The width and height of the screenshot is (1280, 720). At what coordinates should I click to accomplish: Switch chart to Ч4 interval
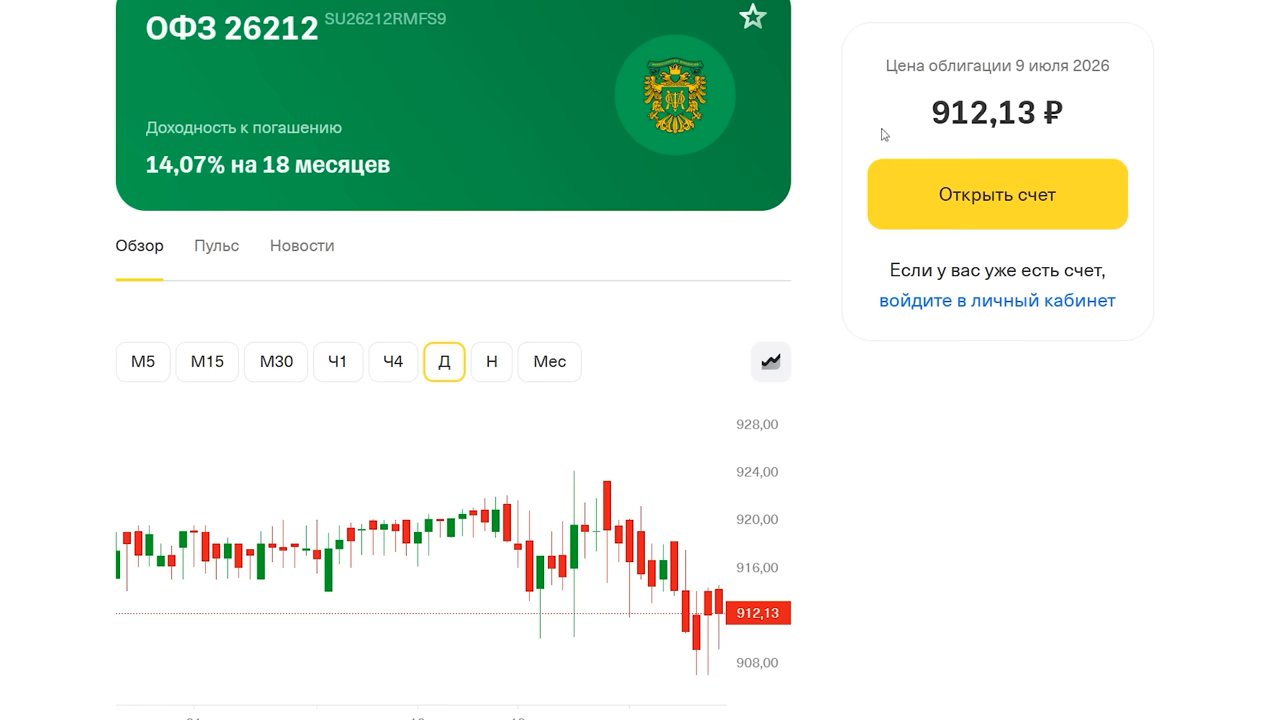pos(393,361)
